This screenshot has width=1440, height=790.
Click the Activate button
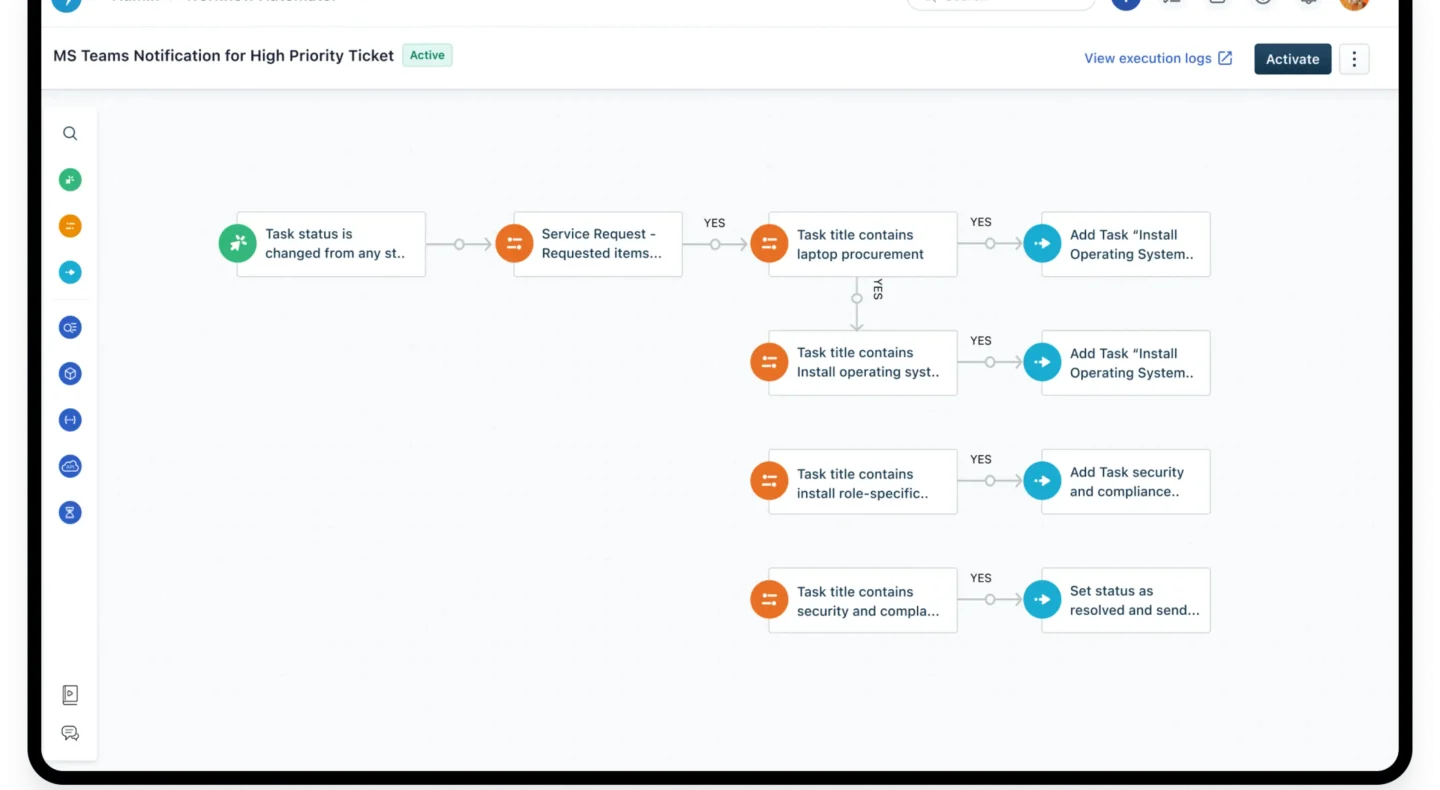pyautogui.click(x=1292, y=59)
